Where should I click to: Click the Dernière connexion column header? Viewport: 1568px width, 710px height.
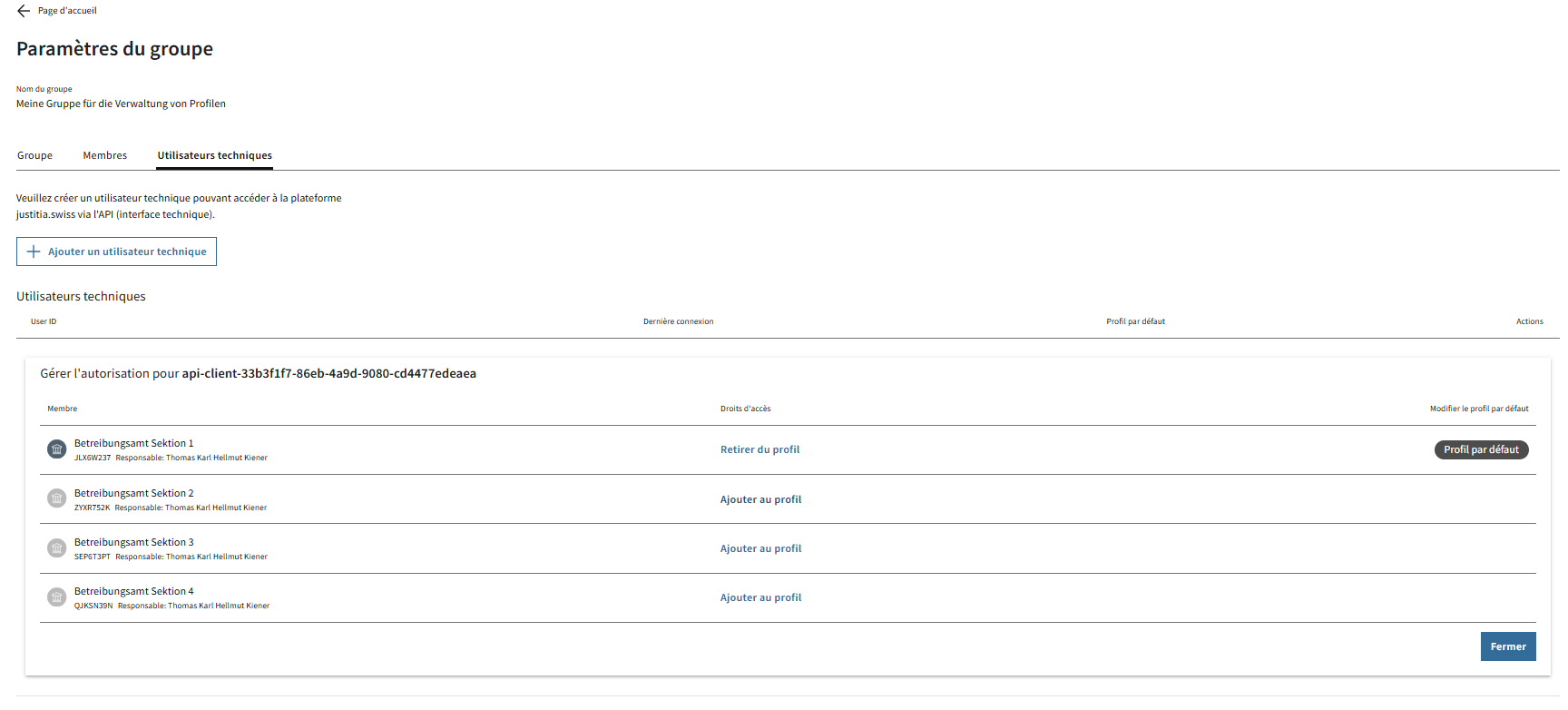coord(679,321)
